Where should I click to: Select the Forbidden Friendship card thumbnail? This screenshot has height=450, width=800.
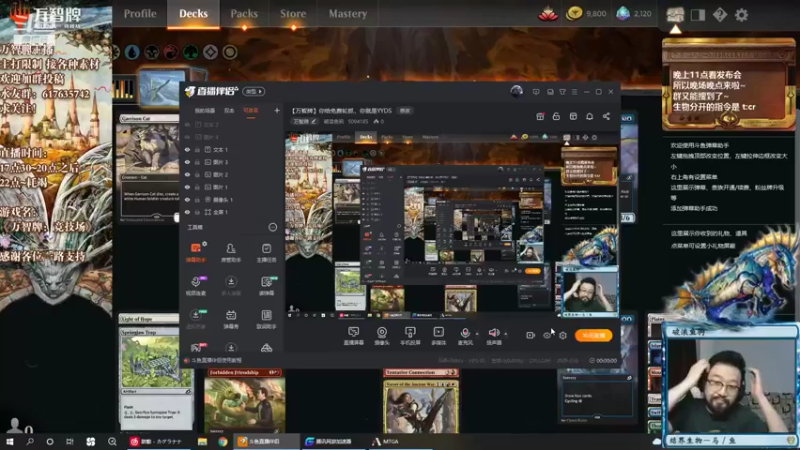pos(244,401)
